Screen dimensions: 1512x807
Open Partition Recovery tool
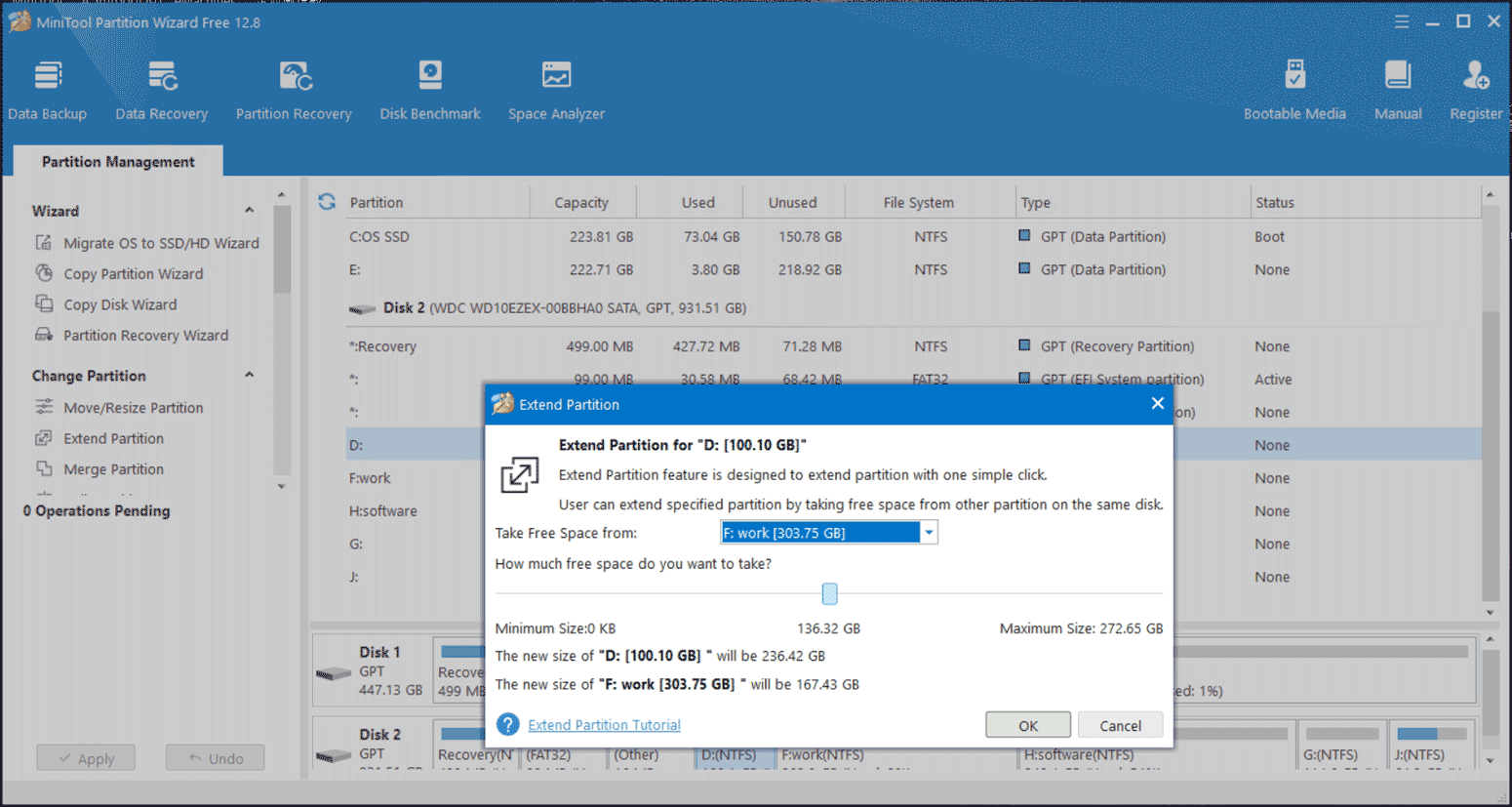click(x=294, y=91)
